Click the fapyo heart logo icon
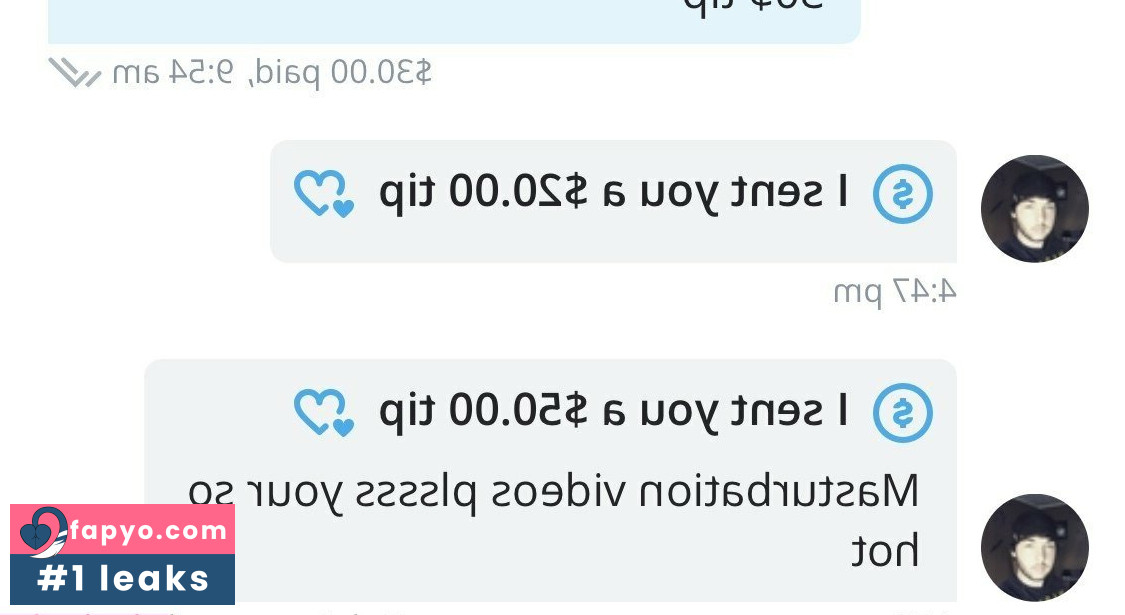This screenshot has width=1125, height=615. (x=42, y=532)
